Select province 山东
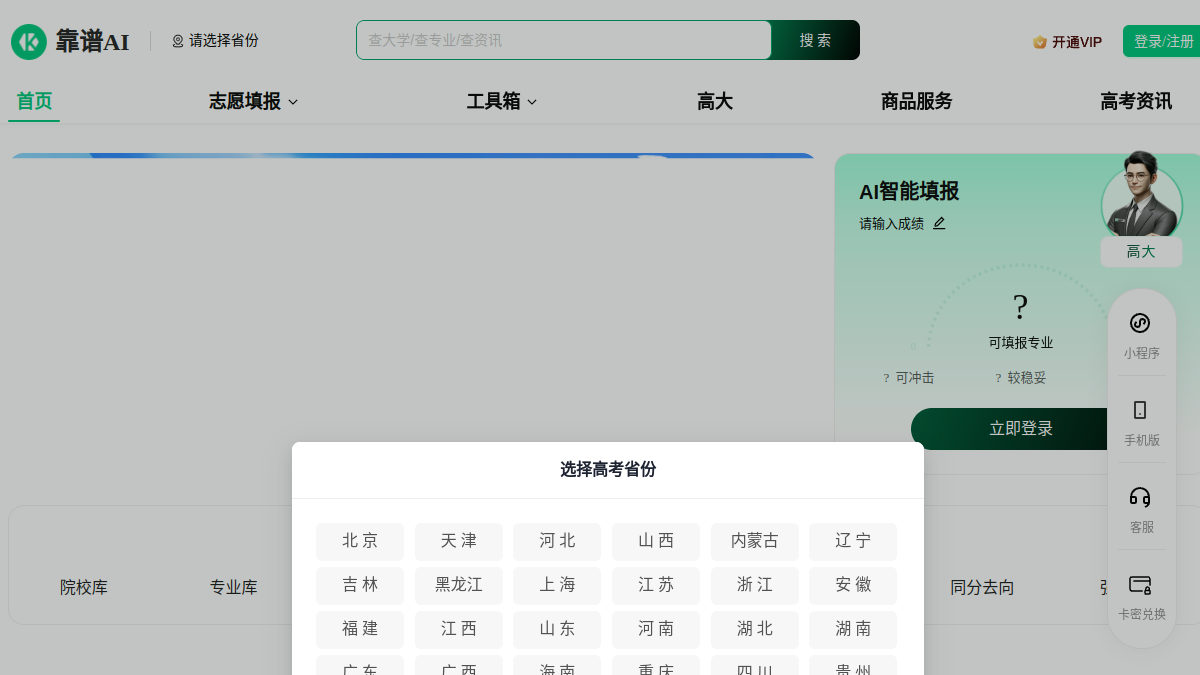 coord(557,629)
